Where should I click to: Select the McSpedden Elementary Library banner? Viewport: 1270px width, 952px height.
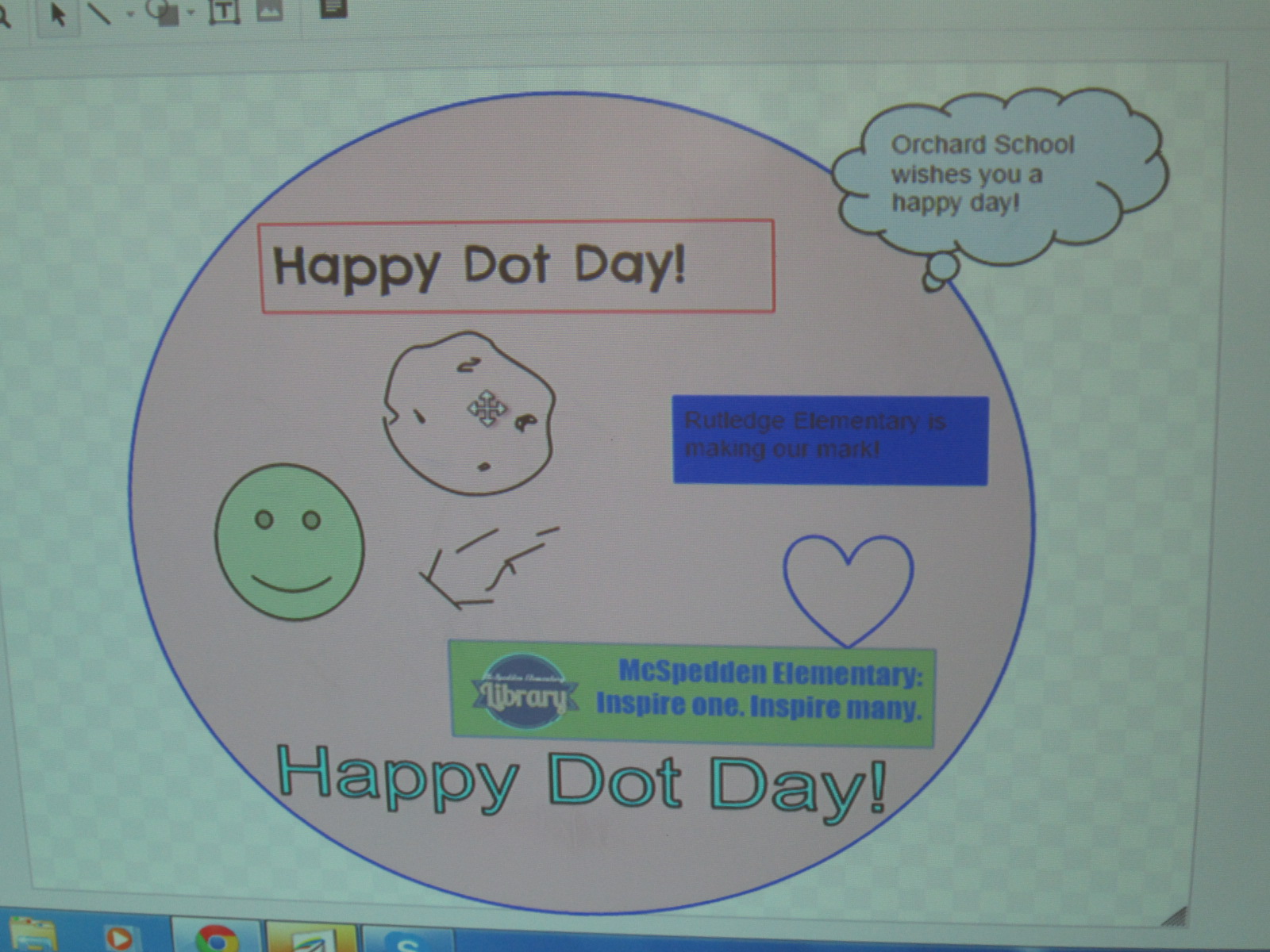692,693
